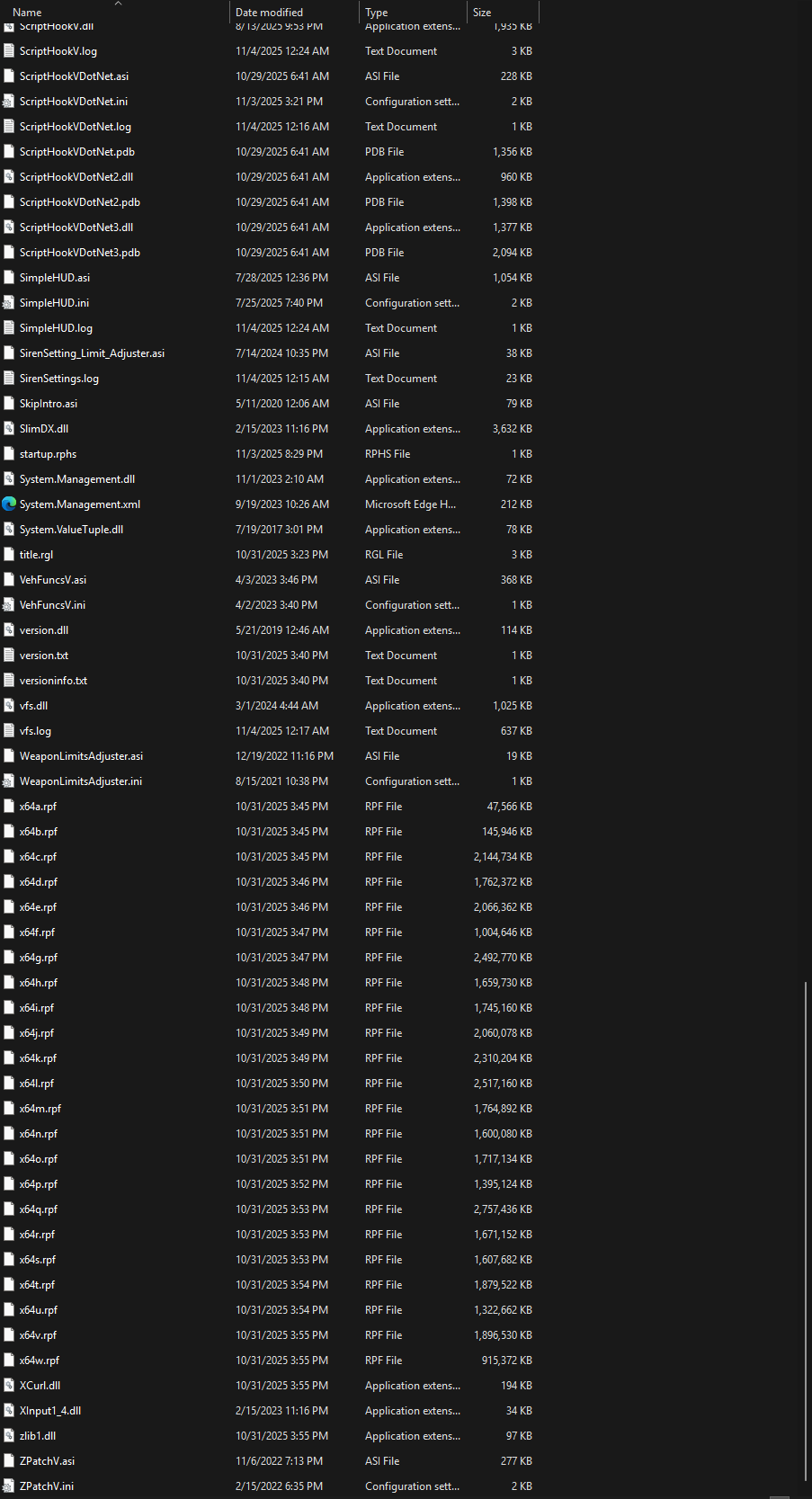
Task: Select System.Management.dll file name
Action: tap(77, 479)
